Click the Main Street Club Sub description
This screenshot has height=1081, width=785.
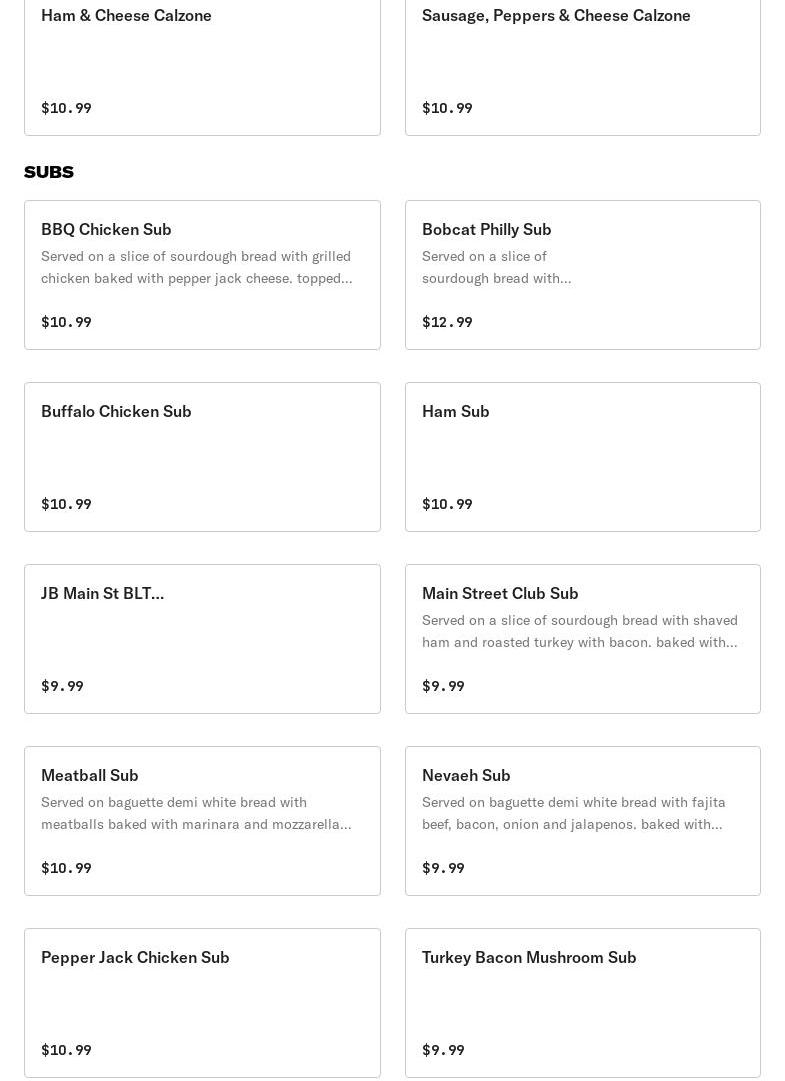coord(580,631)
